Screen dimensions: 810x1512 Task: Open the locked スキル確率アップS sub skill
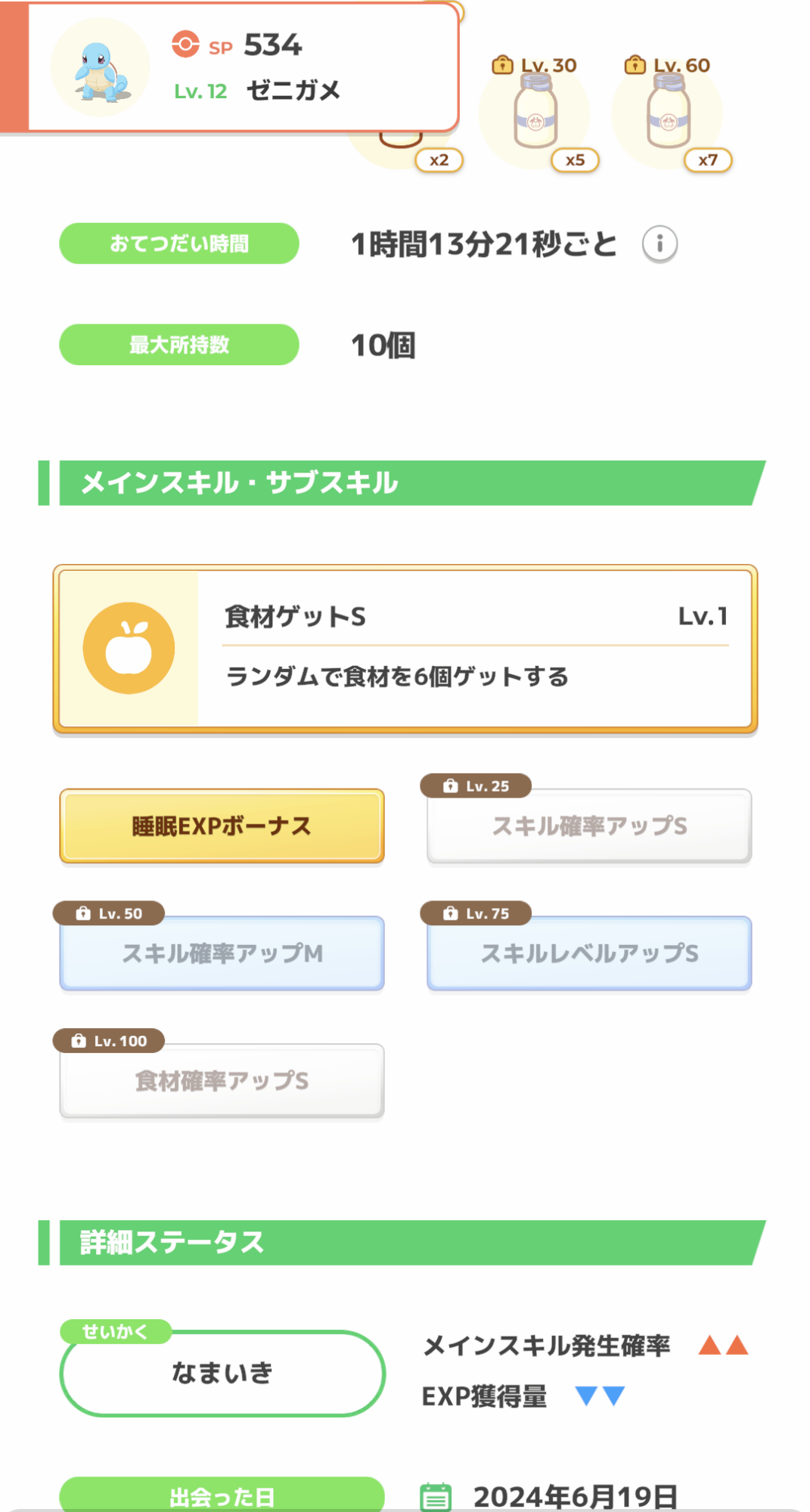(589, 826)
